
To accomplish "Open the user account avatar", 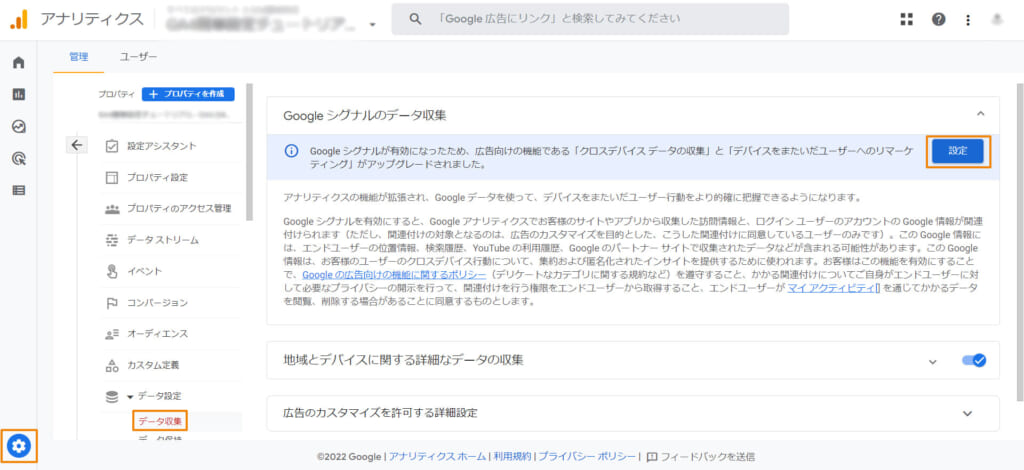I will tap(997, 20).
